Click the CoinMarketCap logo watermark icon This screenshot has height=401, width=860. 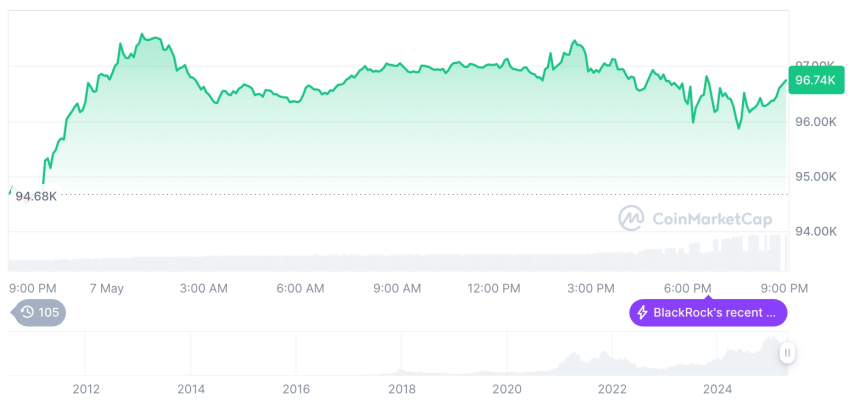pos(631,218)
